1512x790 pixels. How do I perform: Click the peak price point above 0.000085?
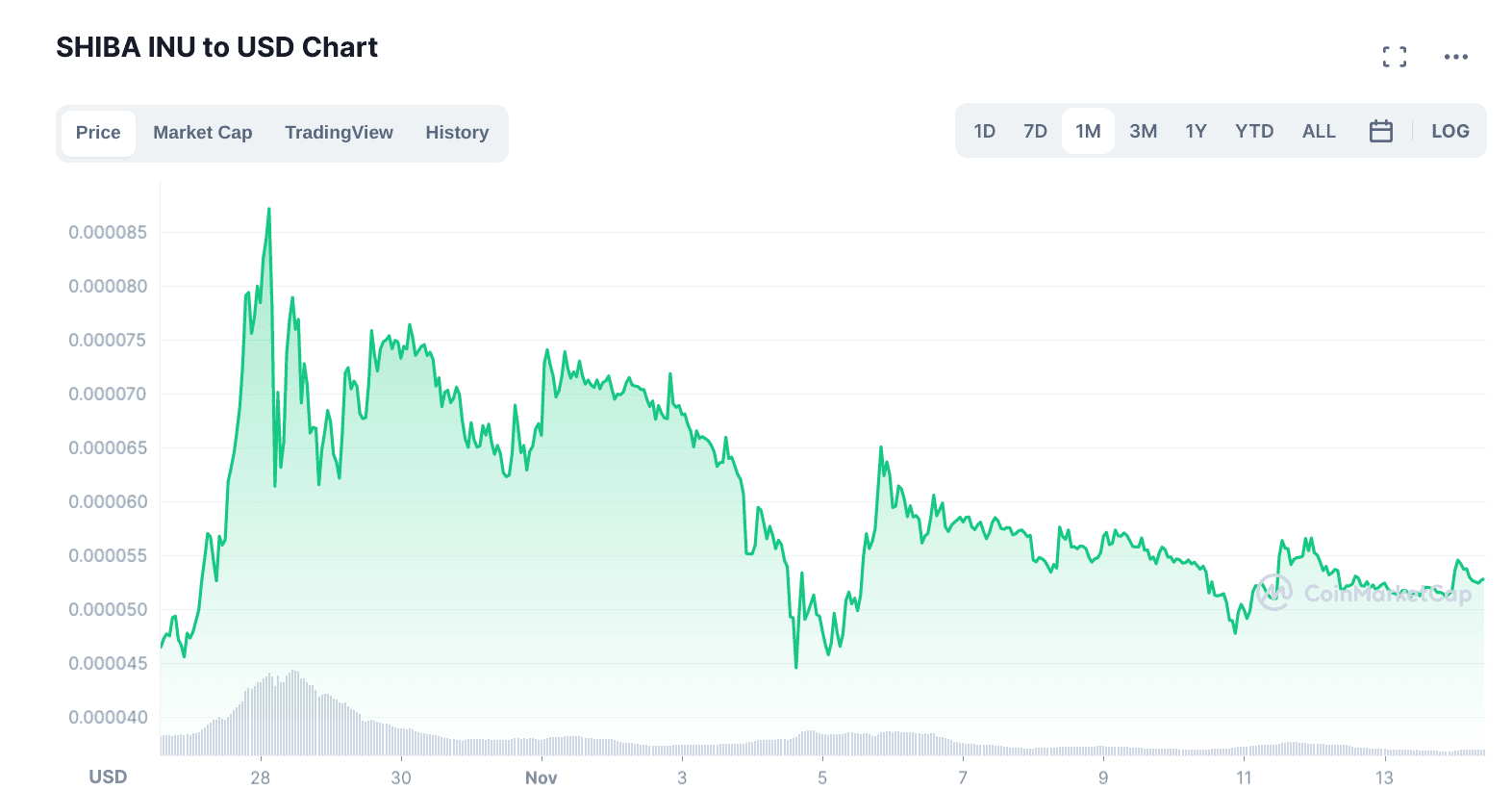click(269, 210)
